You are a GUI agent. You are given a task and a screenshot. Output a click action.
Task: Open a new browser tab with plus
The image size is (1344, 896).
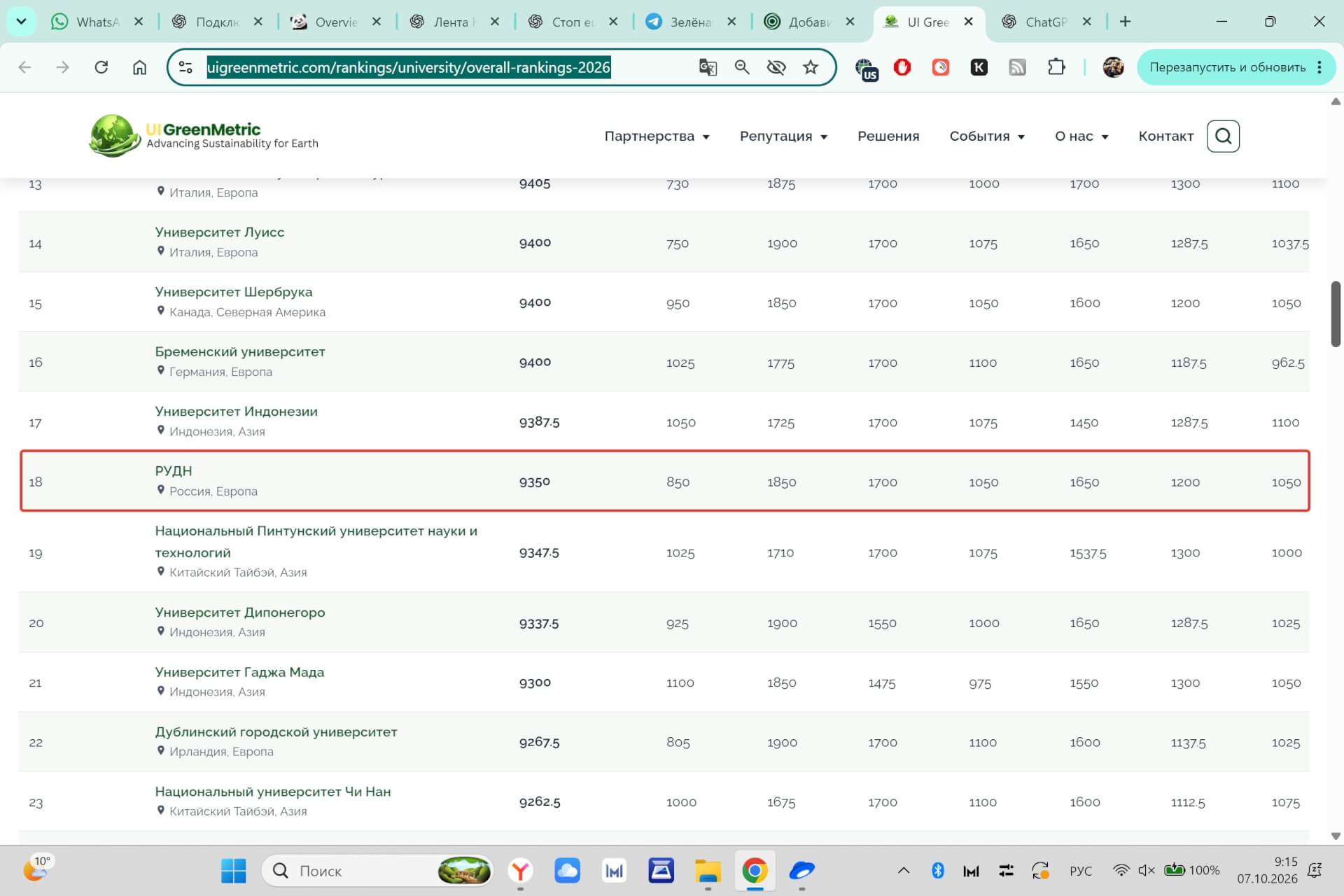coord(1125,22)
